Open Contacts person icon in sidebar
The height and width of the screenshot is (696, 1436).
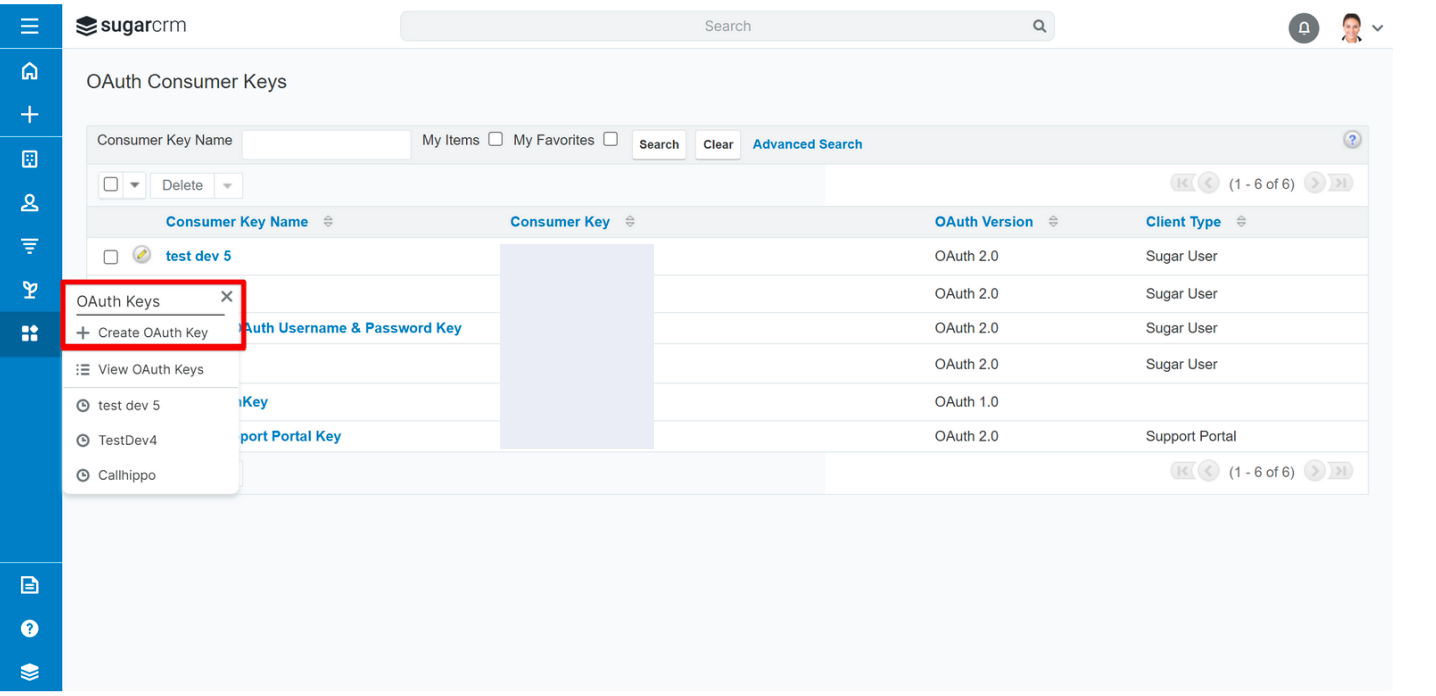[30, 203]
